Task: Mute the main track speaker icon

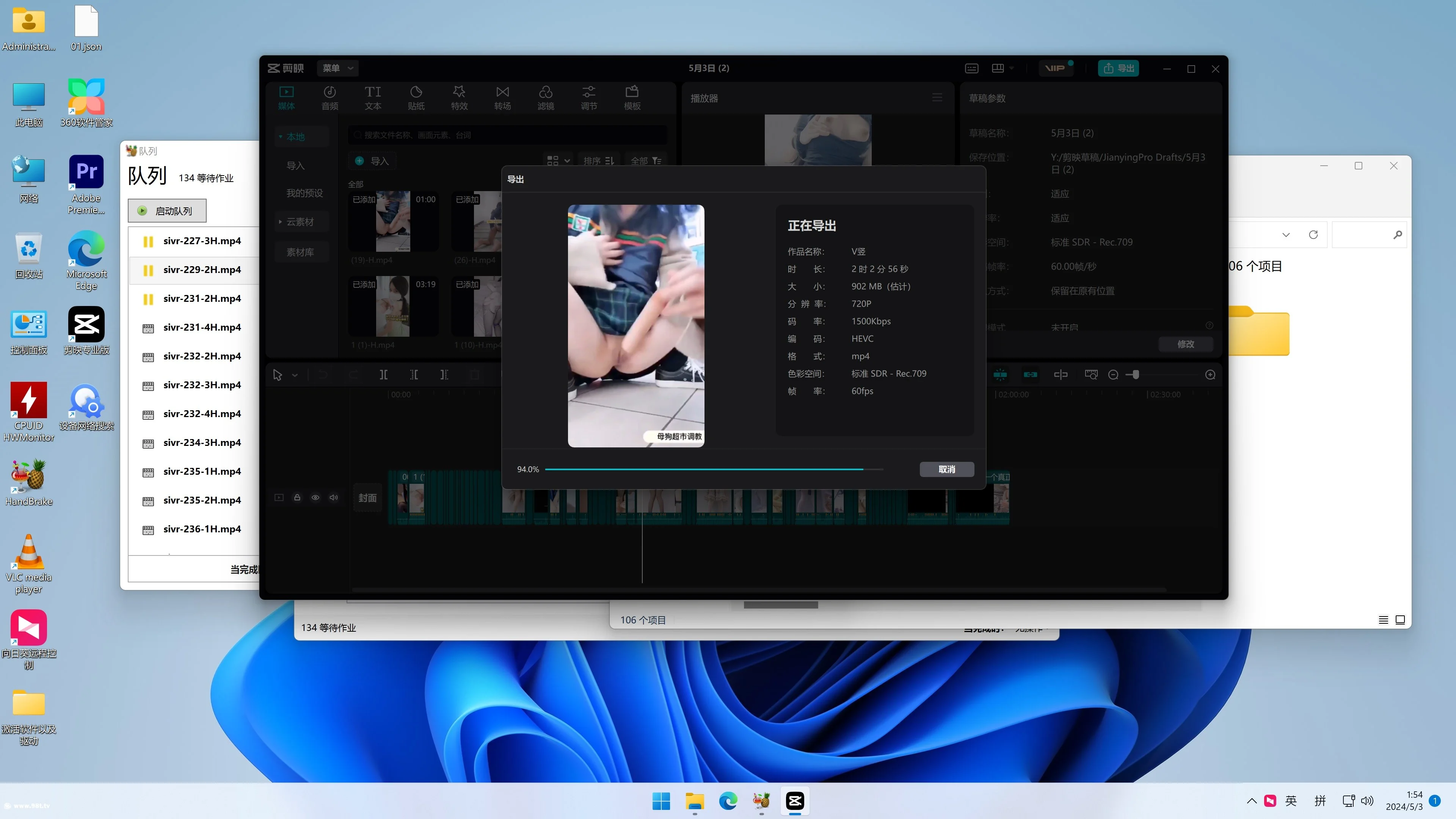Action: pos(334,497)
